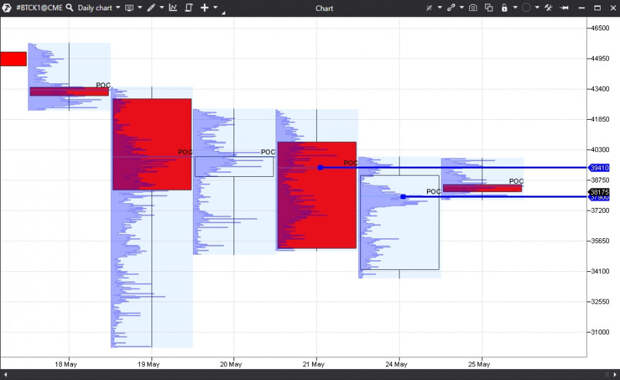Click POC label on 20 May profile
The image size is (620, 380).
[268, 152]
